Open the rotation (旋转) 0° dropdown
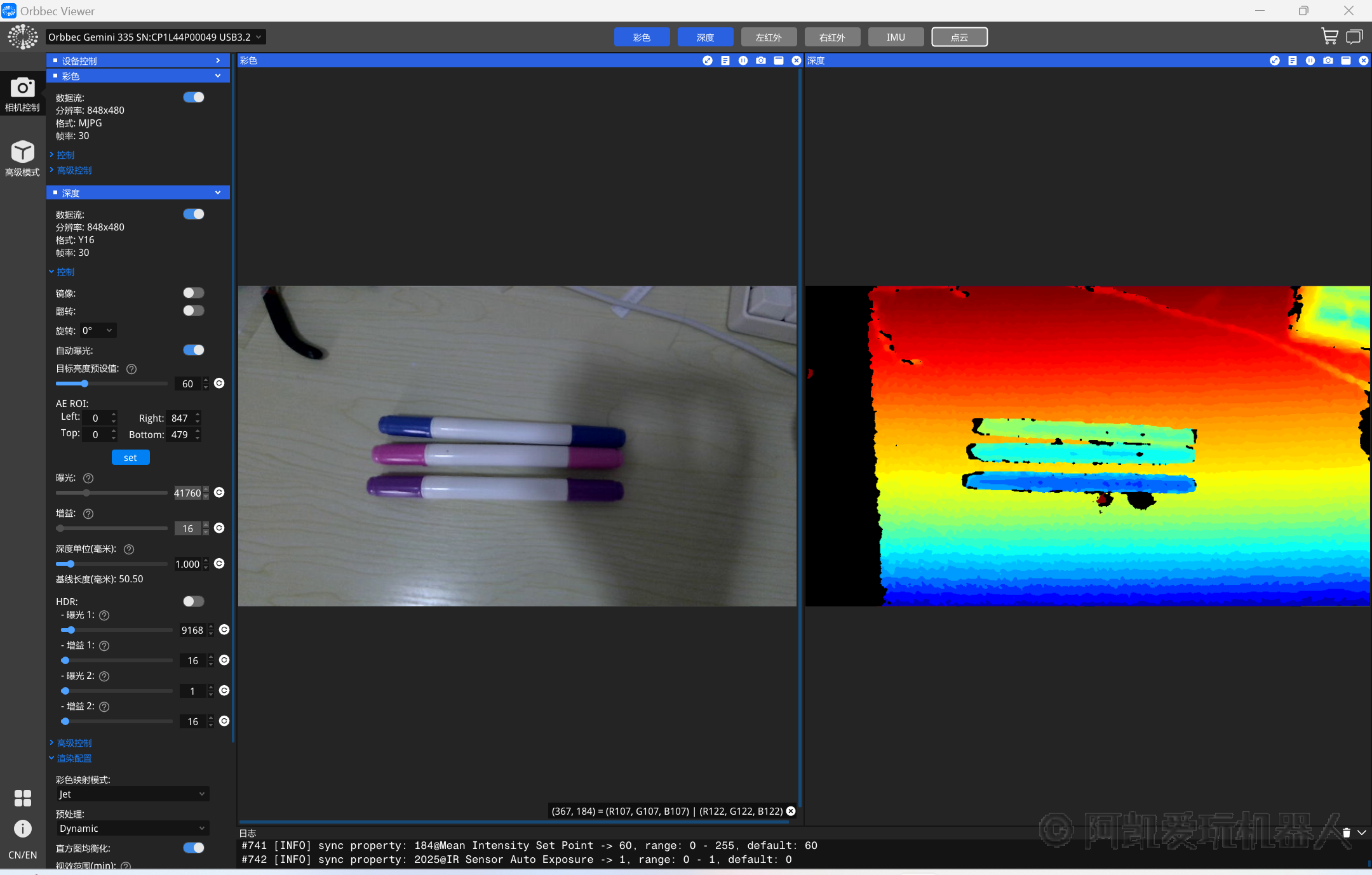1372x875 pixels. click(x=98, y=330)
